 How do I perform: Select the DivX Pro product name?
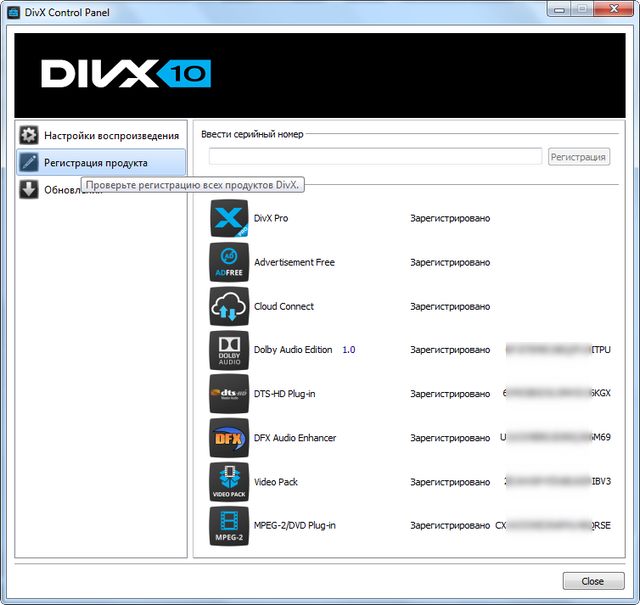(x=271, y=218)
